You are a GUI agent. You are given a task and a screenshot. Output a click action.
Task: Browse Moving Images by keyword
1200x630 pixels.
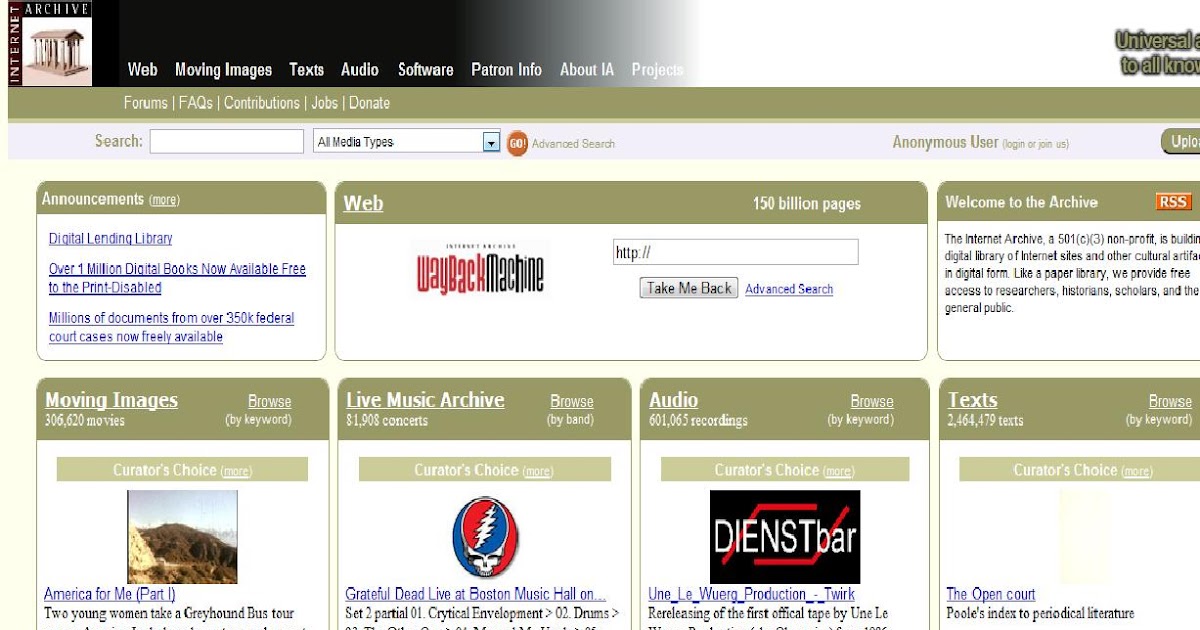pos(269,402)
